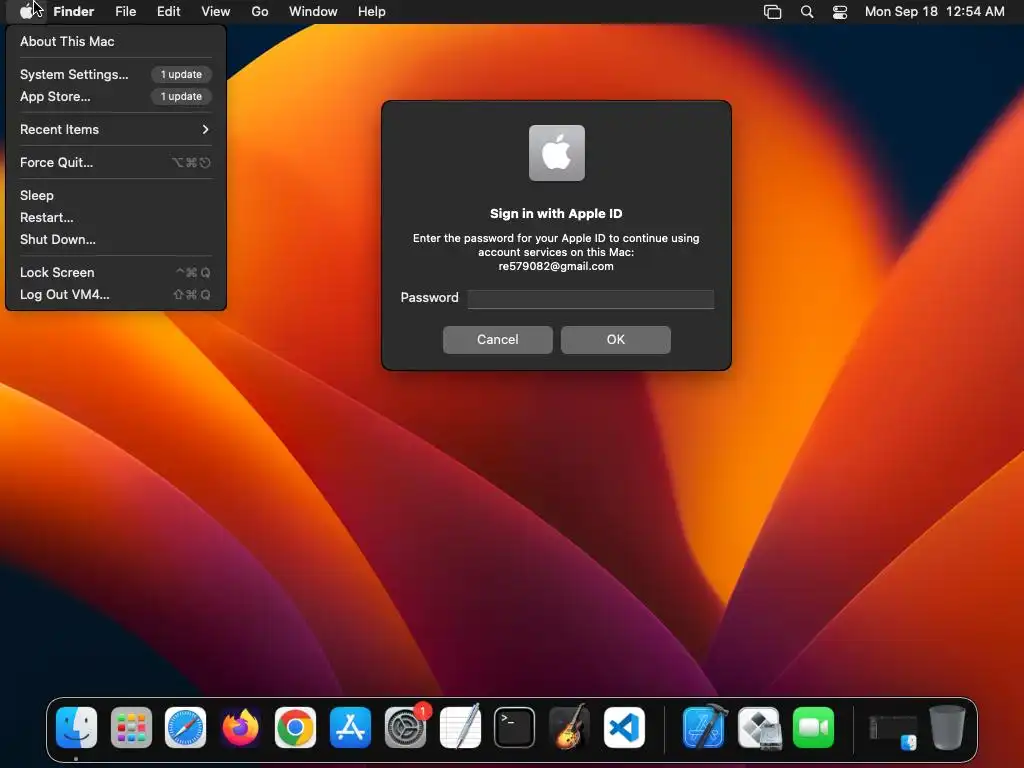Open Finder from the Dock
Image resolution: width=1024 pixels, height=768 pixels.
click(x=76, y=728)
